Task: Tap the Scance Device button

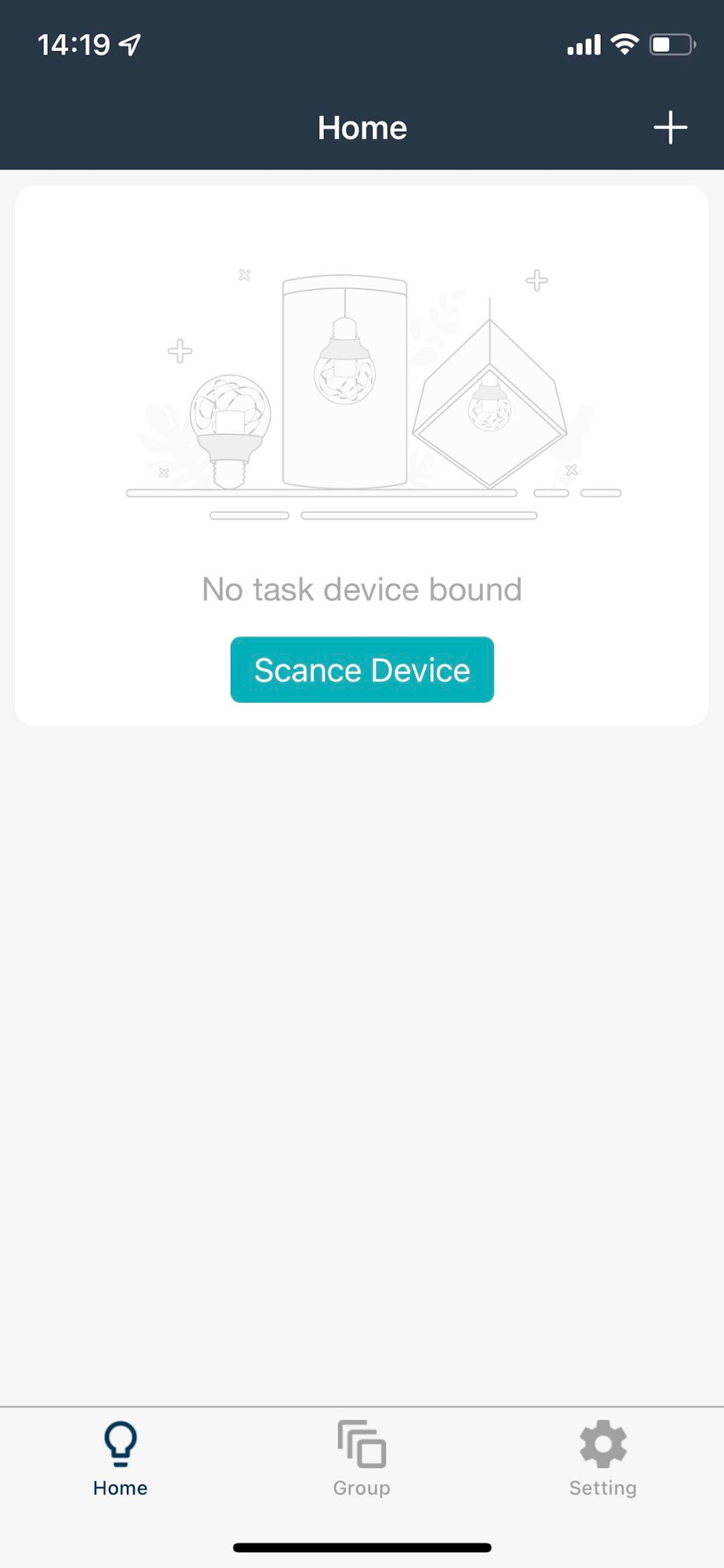Action: click(x=362, y=670)
